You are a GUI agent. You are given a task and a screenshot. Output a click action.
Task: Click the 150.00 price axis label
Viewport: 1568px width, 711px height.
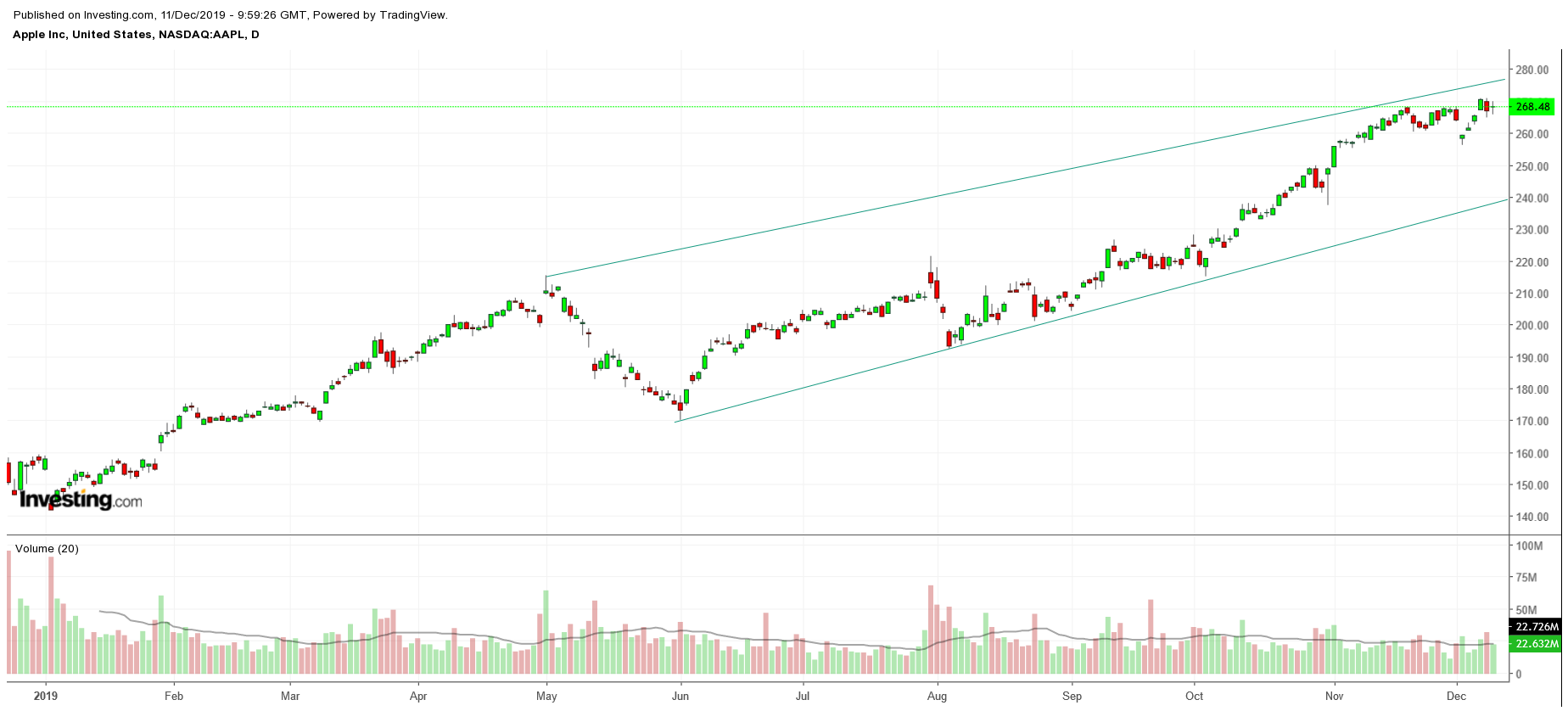(x=1532, y=485)
